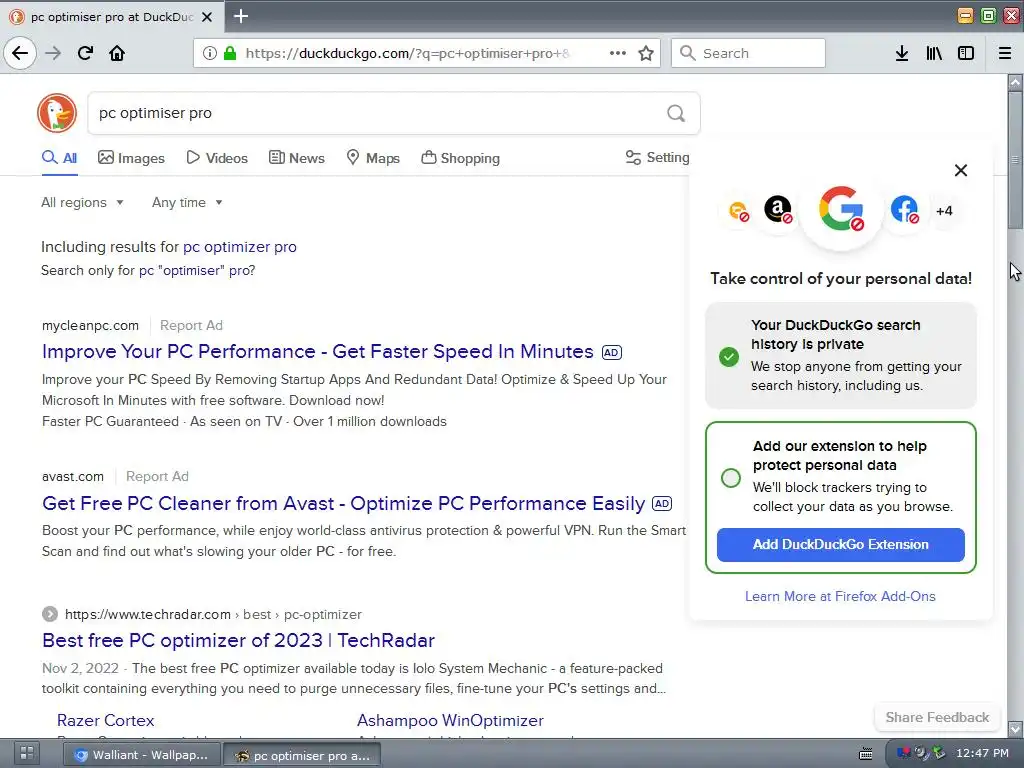This screenshot has height=768, width=1024.
Task: Click the keyboard icon in system tray
Action: coord(865,754)
